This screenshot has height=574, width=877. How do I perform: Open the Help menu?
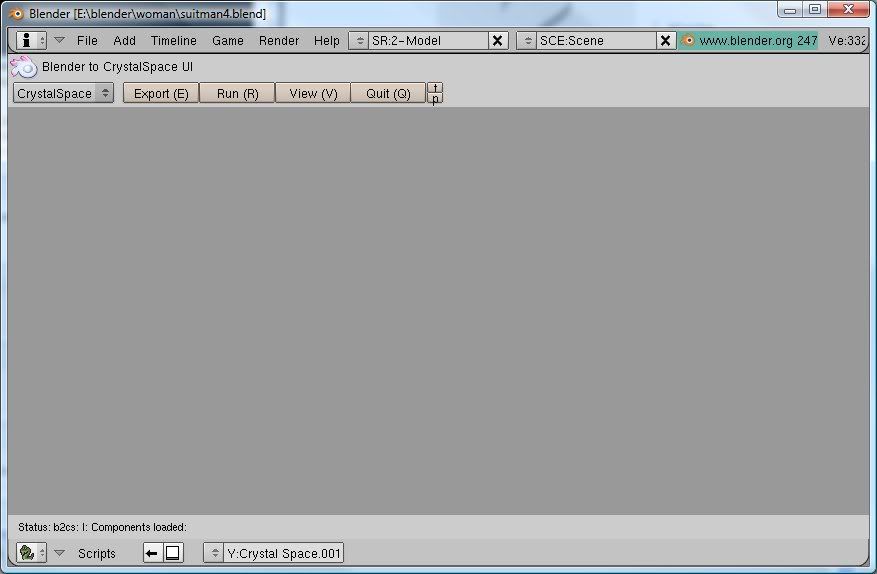tap(327, 40)
